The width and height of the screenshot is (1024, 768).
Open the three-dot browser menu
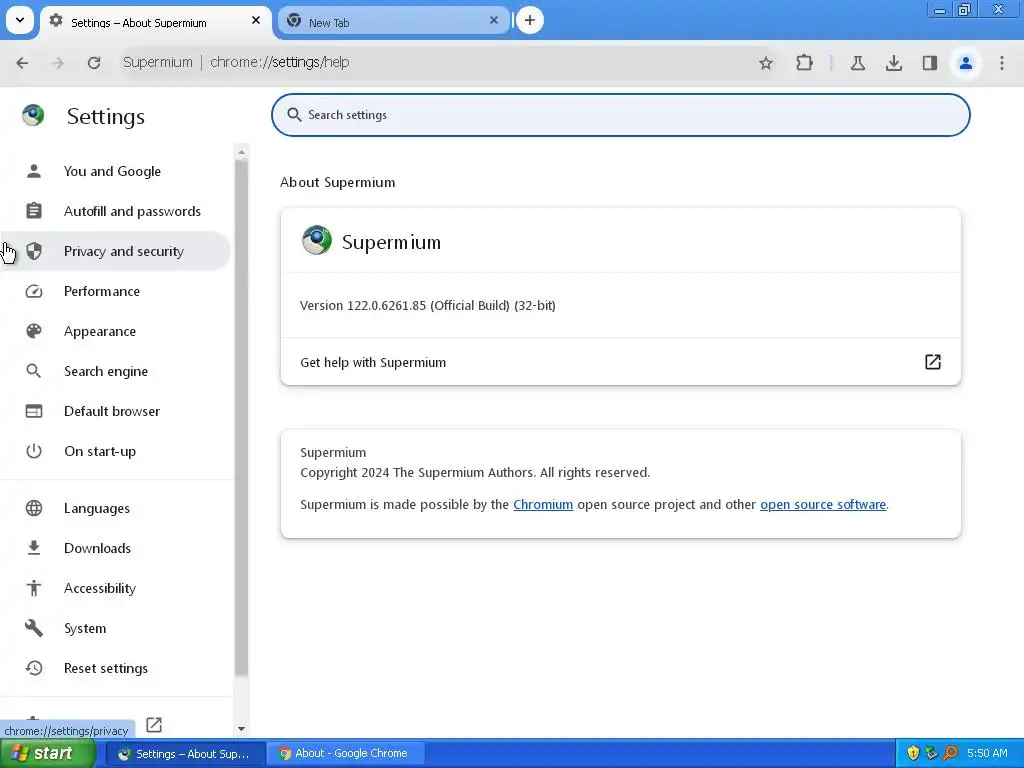(1002, 63)
